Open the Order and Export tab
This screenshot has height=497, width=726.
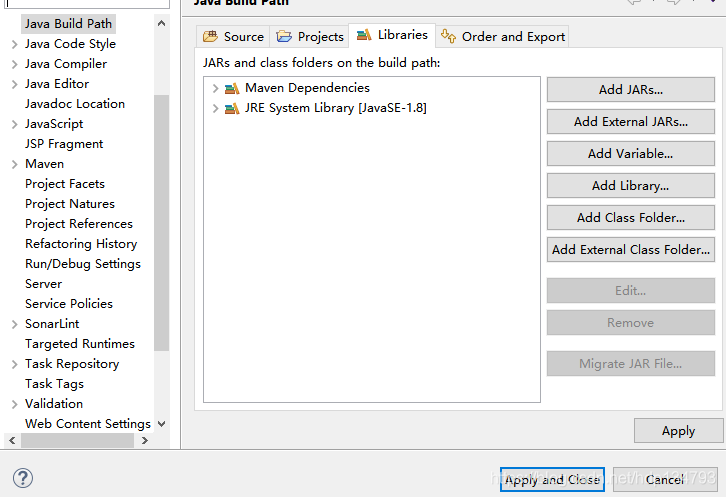click(502, 37)
